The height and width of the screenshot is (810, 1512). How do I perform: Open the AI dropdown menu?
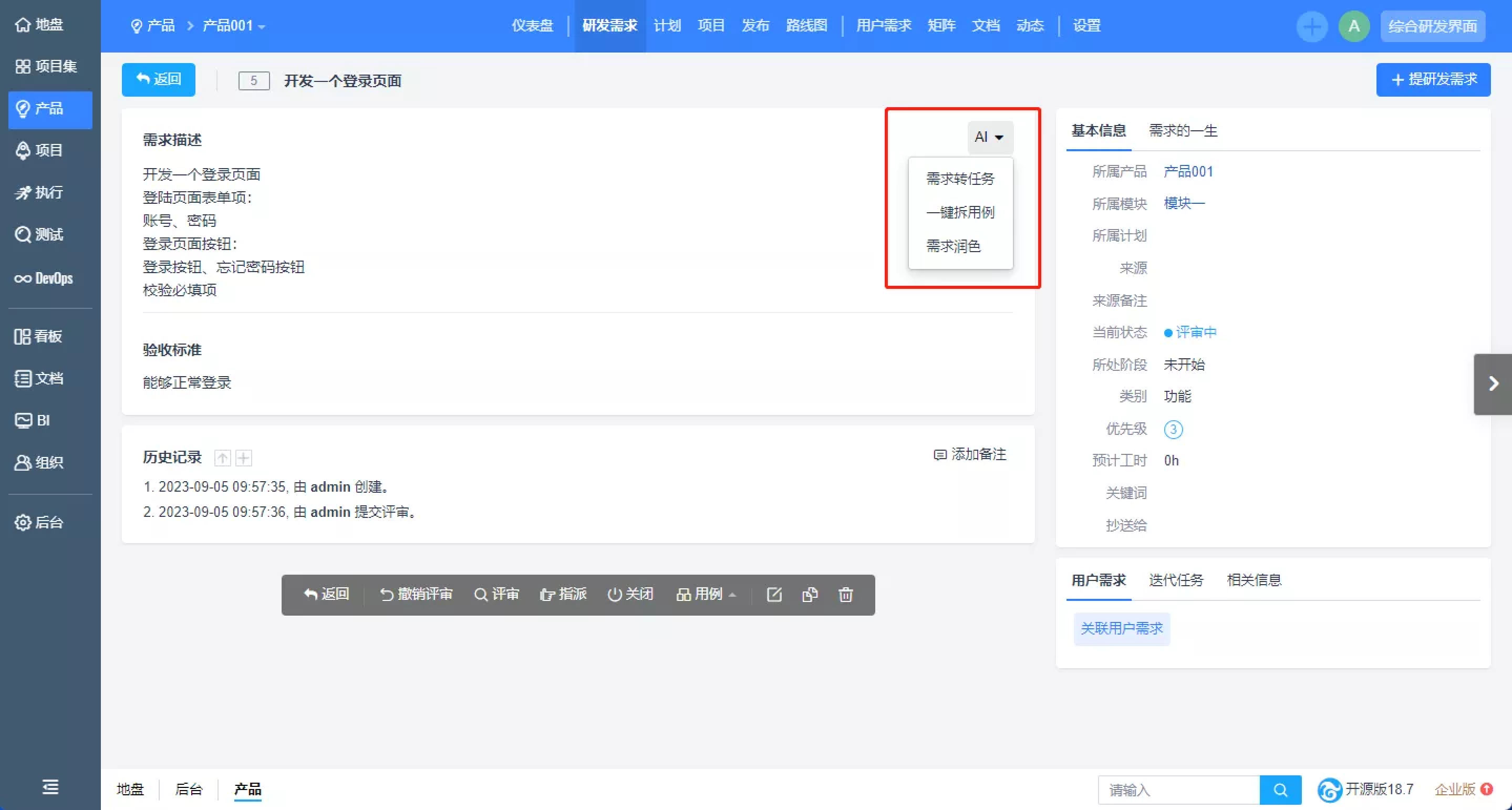pos(990,137)
